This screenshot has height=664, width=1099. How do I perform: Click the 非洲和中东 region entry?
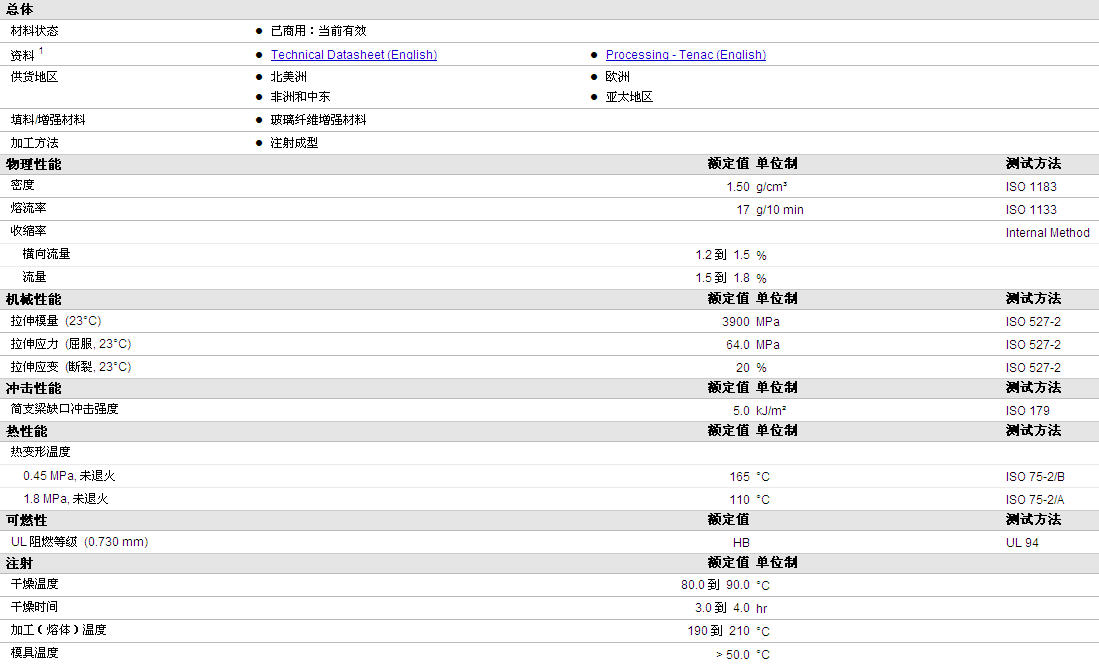click(x=301, y=97)
